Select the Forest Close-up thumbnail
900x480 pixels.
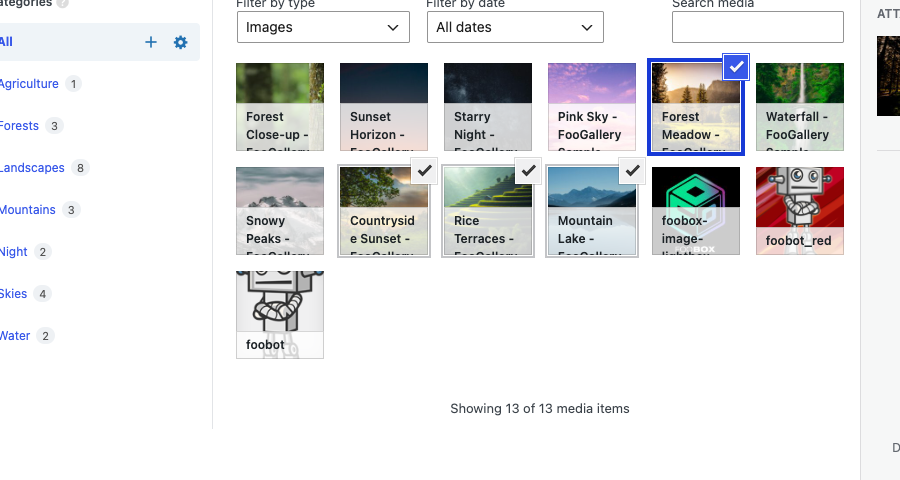pyautogui.click(x=280, y=107)
